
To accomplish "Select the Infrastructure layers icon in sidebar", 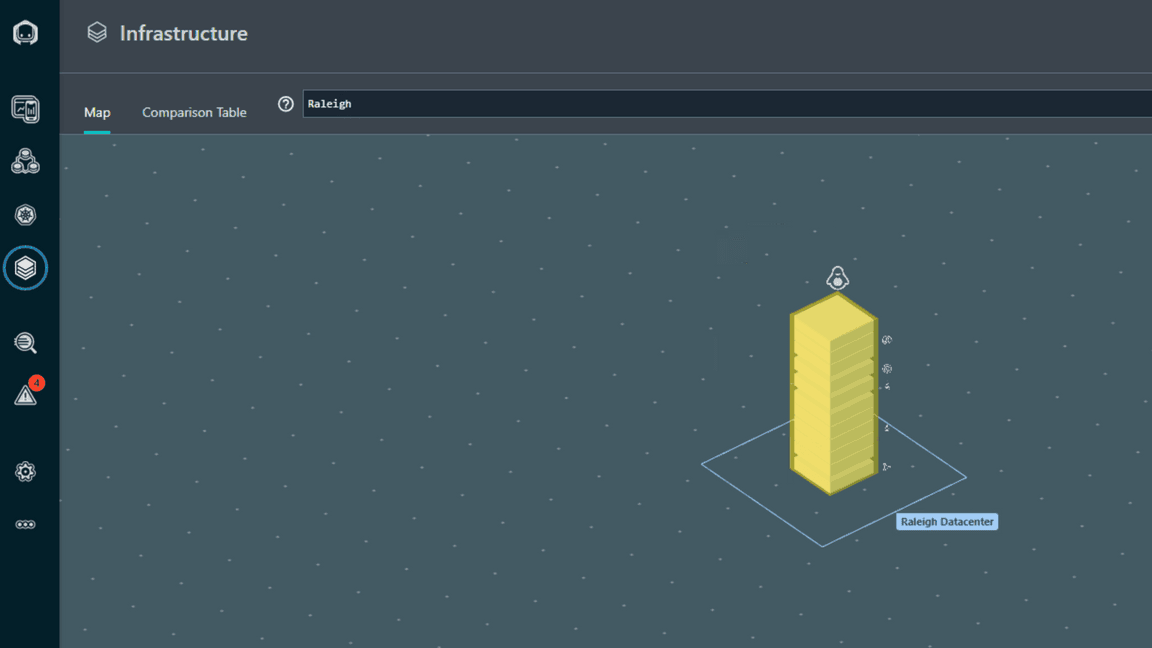I will [25, 268].
